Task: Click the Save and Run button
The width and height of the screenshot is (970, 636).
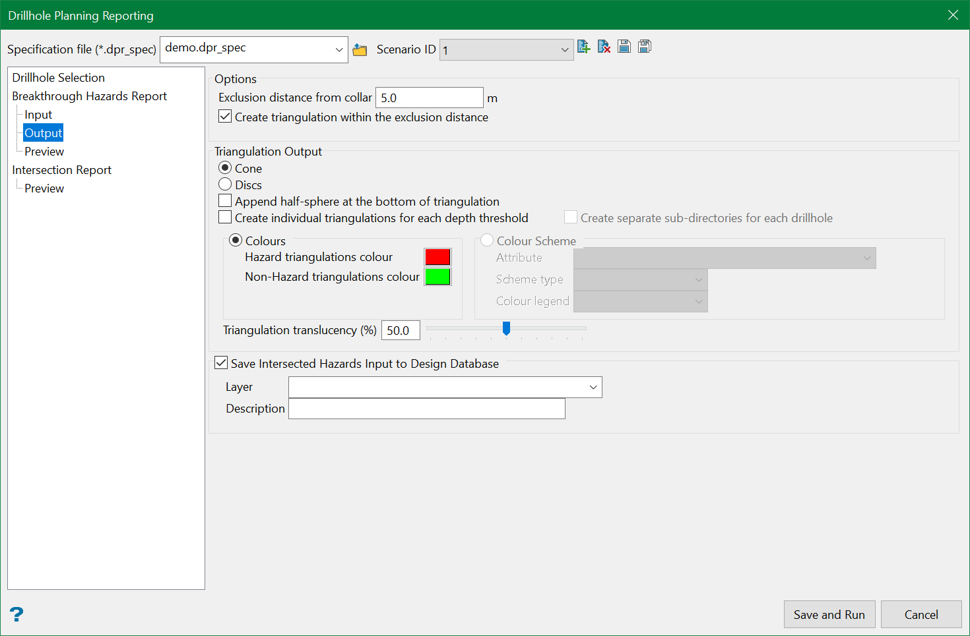Action: [x=829, y=614]
